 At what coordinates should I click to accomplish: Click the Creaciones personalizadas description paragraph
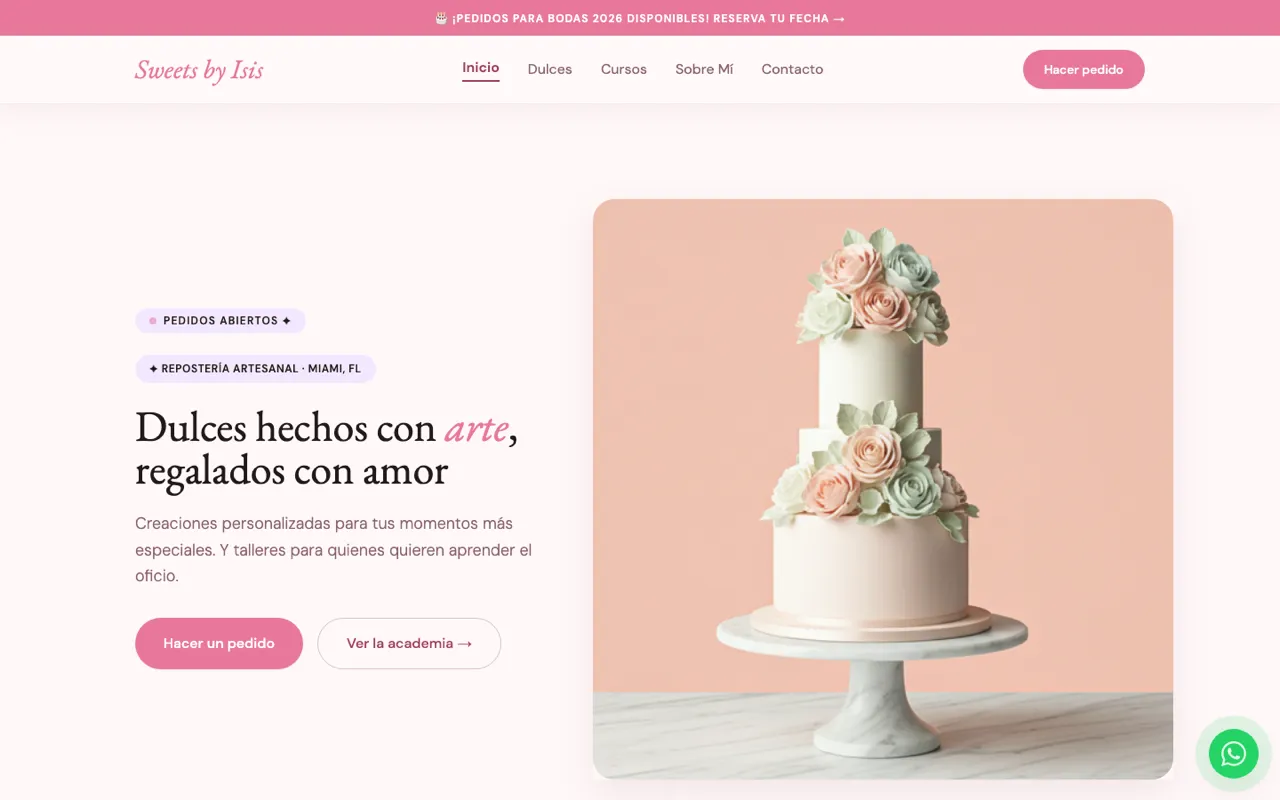coord(334,549)
